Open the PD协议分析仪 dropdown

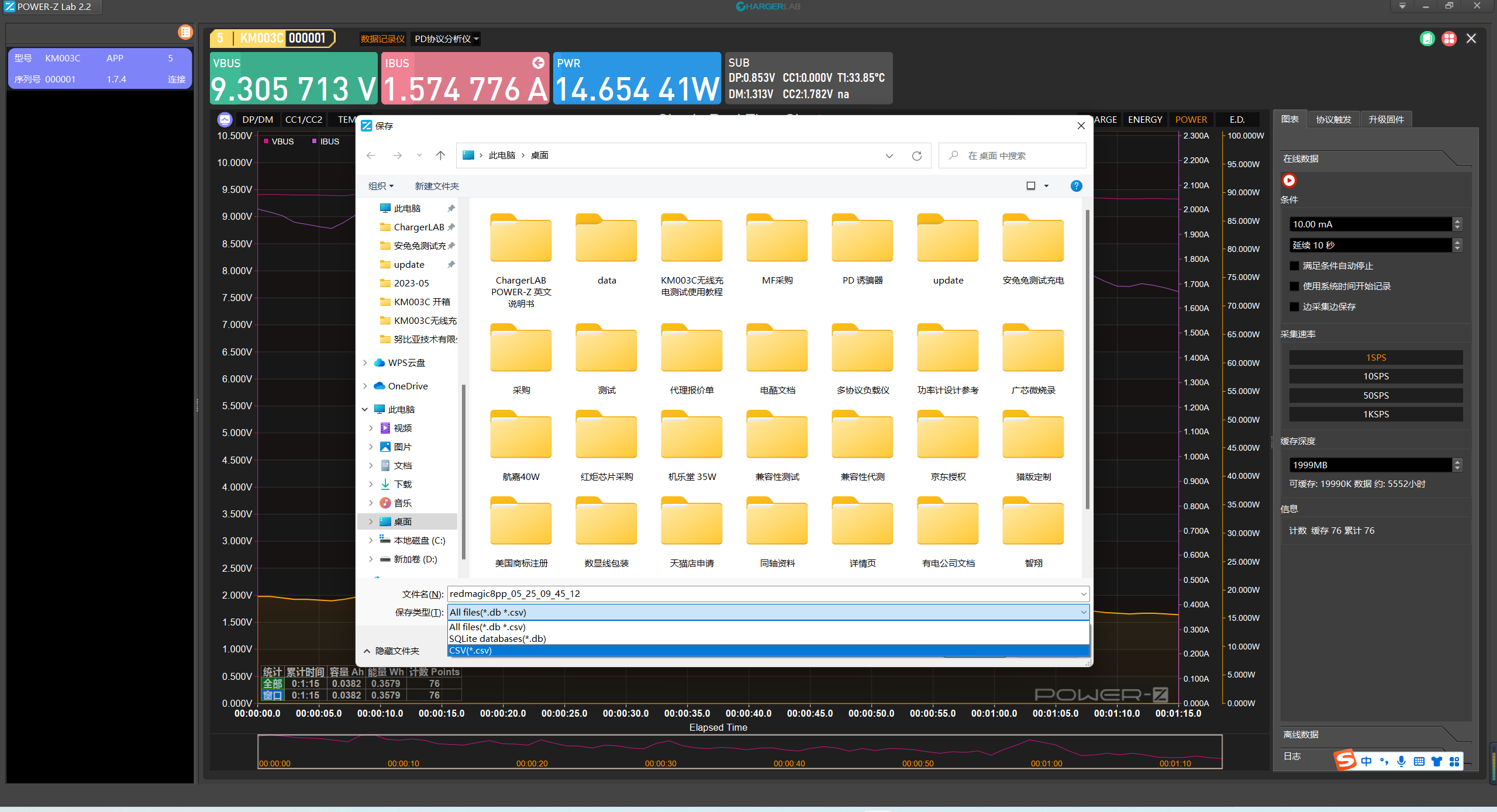pos(446,39)
